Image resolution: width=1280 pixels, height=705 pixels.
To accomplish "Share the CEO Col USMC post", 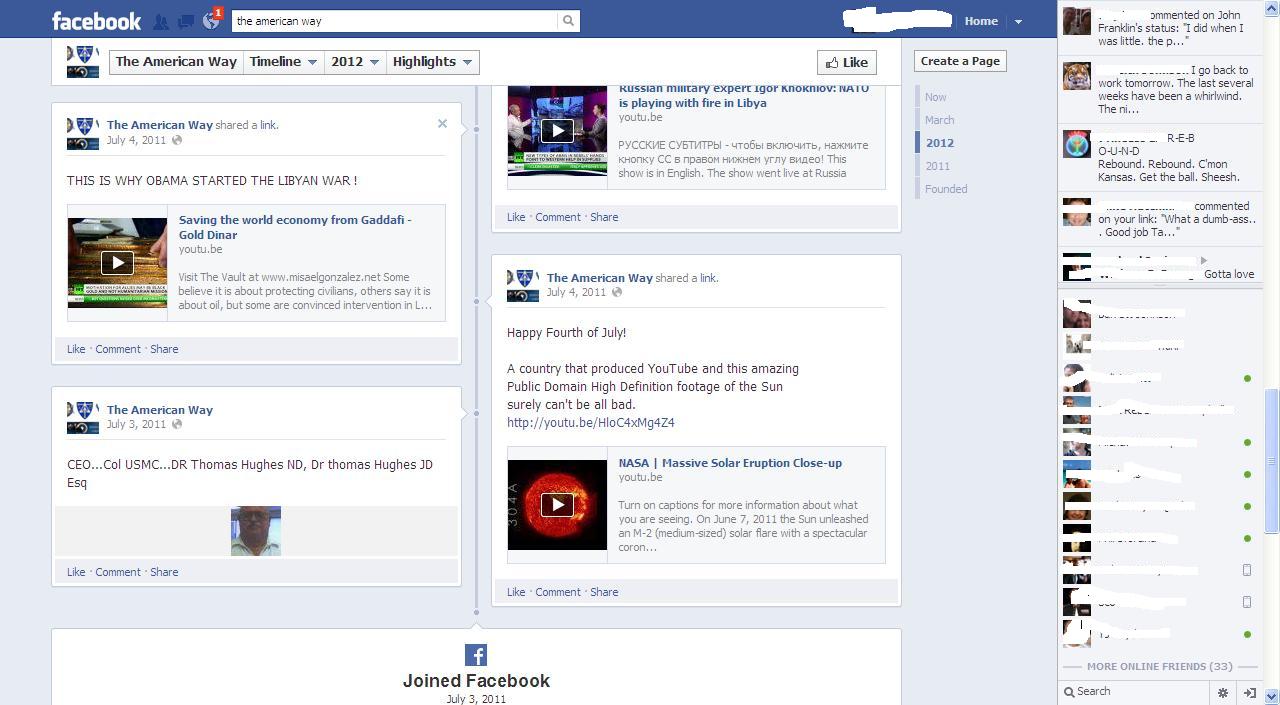I will pyautogui.click(x=164, y=572).
